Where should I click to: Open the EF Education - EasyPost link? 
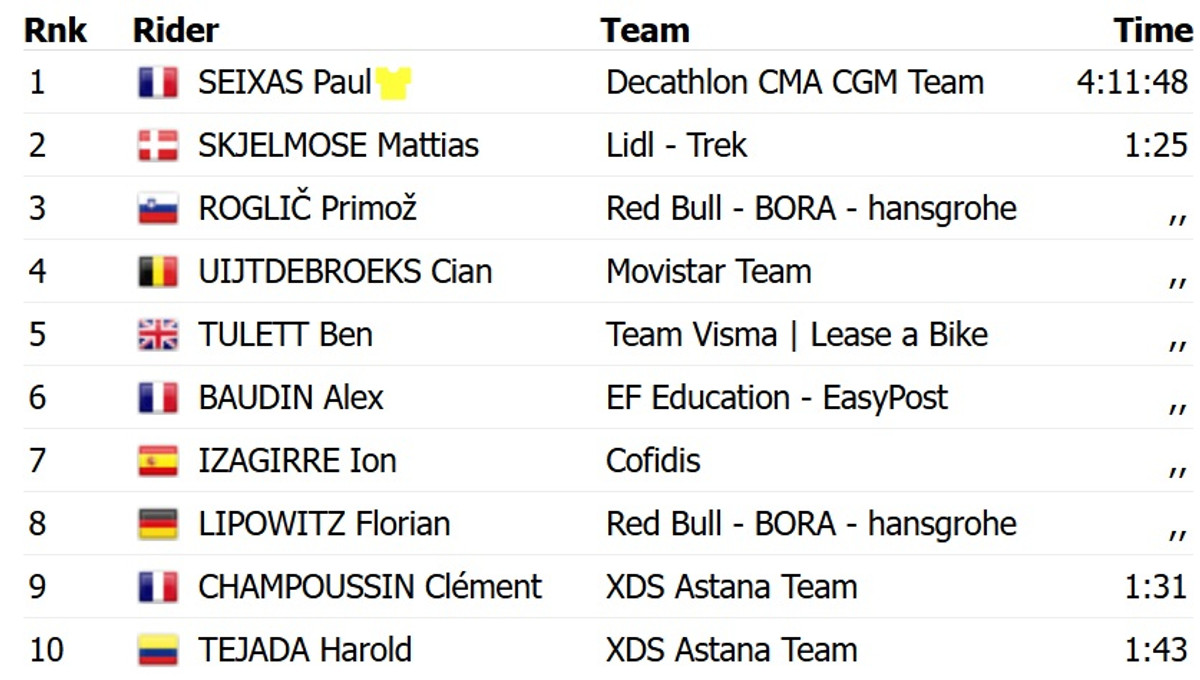(776, 397)
